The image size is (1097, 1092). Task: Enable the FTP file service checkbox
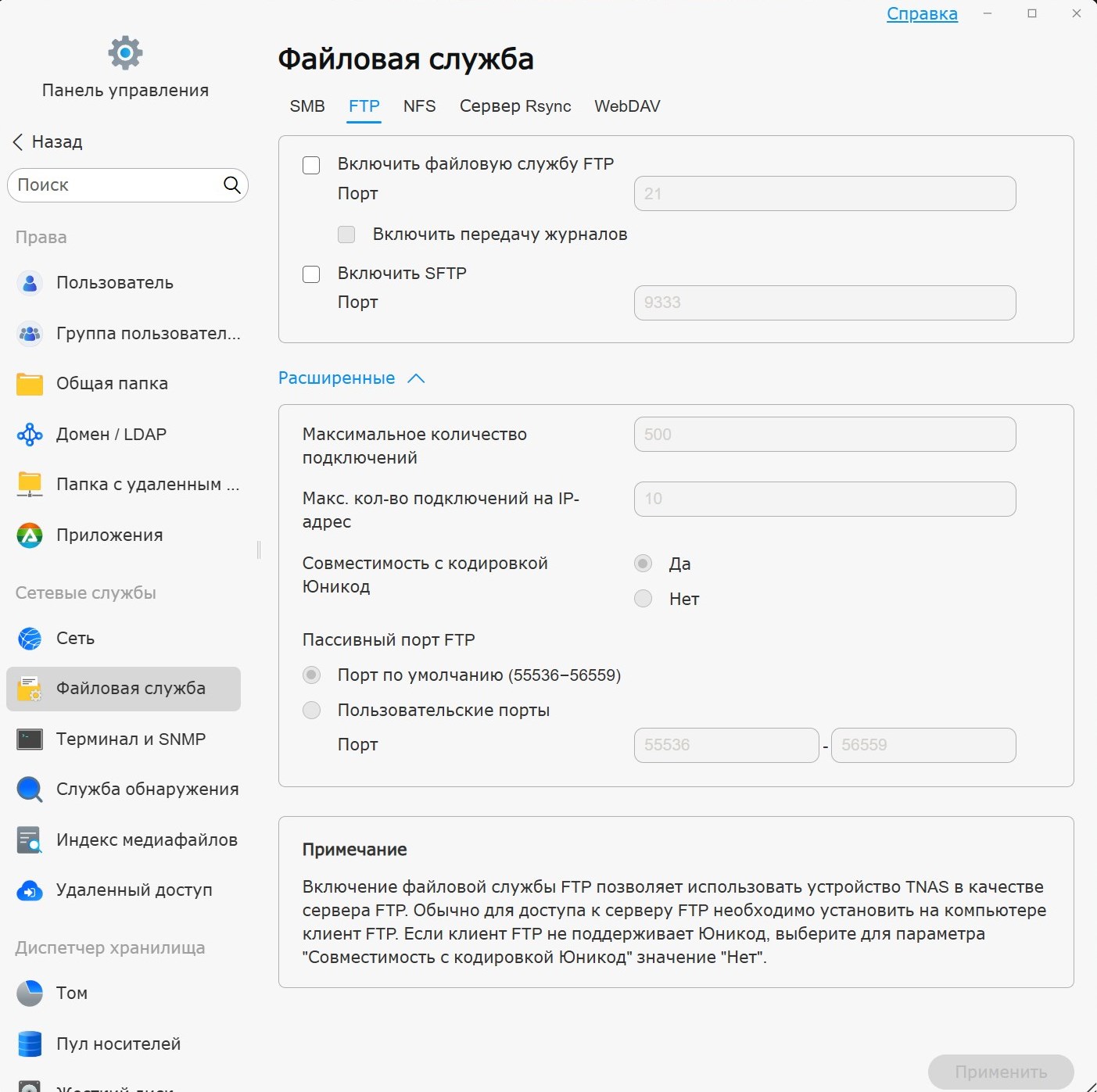click(x=311, y=165)
